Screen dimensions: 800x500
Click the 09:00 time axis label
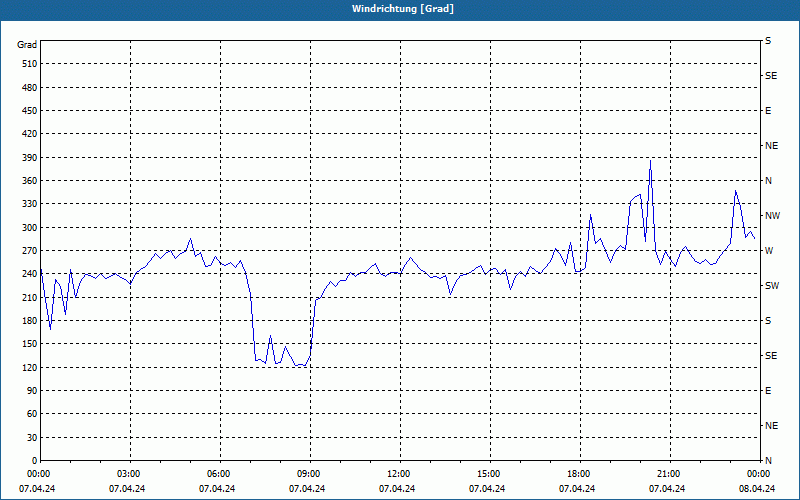[x=309, y=474]
